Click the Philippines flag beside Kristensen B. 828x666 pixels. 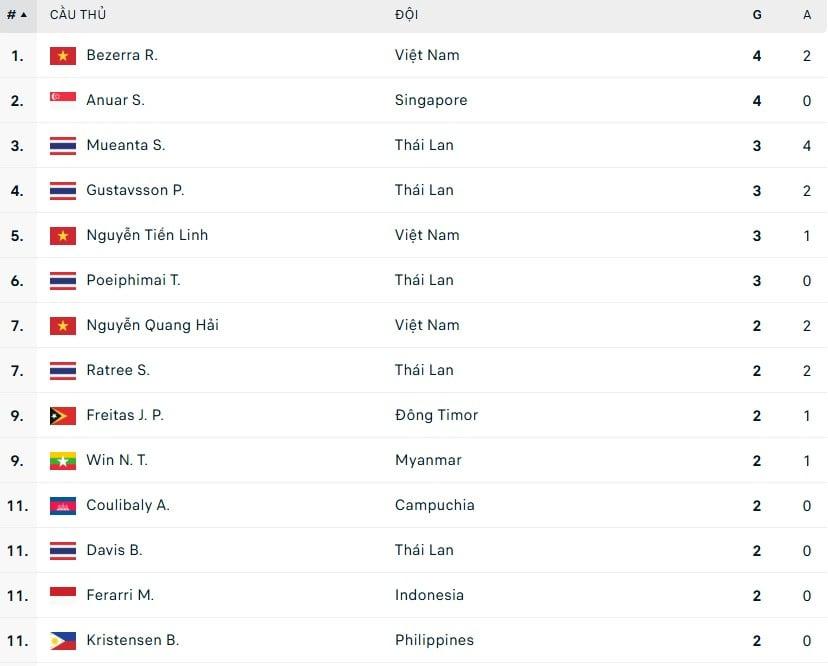pyautogui.click(x=63, y=640)
